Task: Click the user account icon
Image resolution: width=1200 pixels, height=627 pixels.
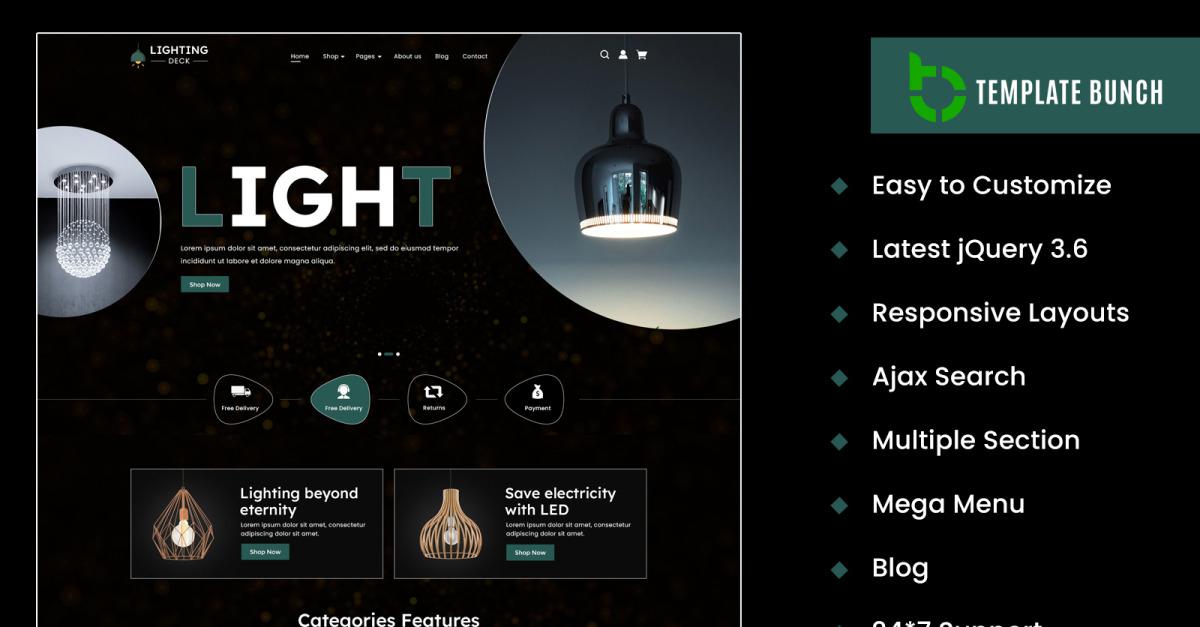Action: [x=623, y=55]
